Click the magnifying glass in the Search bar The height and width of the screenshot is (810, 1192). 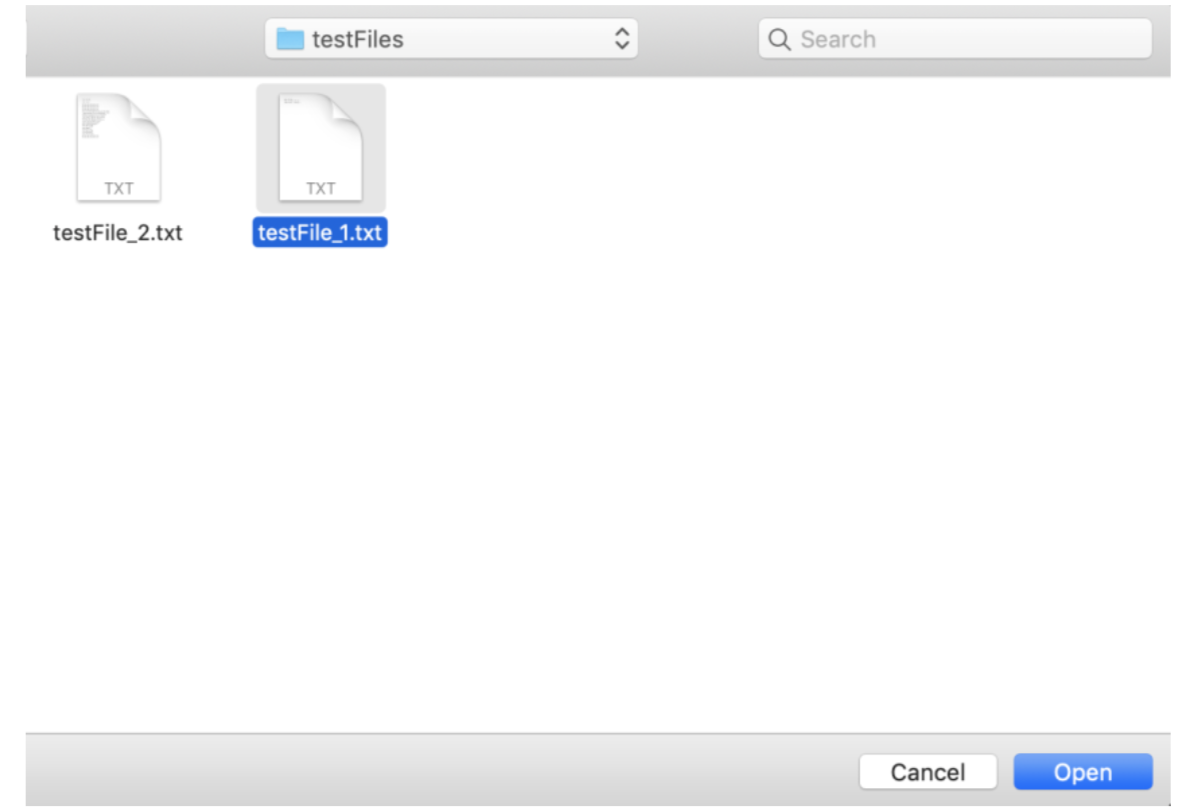coord(780,38)
